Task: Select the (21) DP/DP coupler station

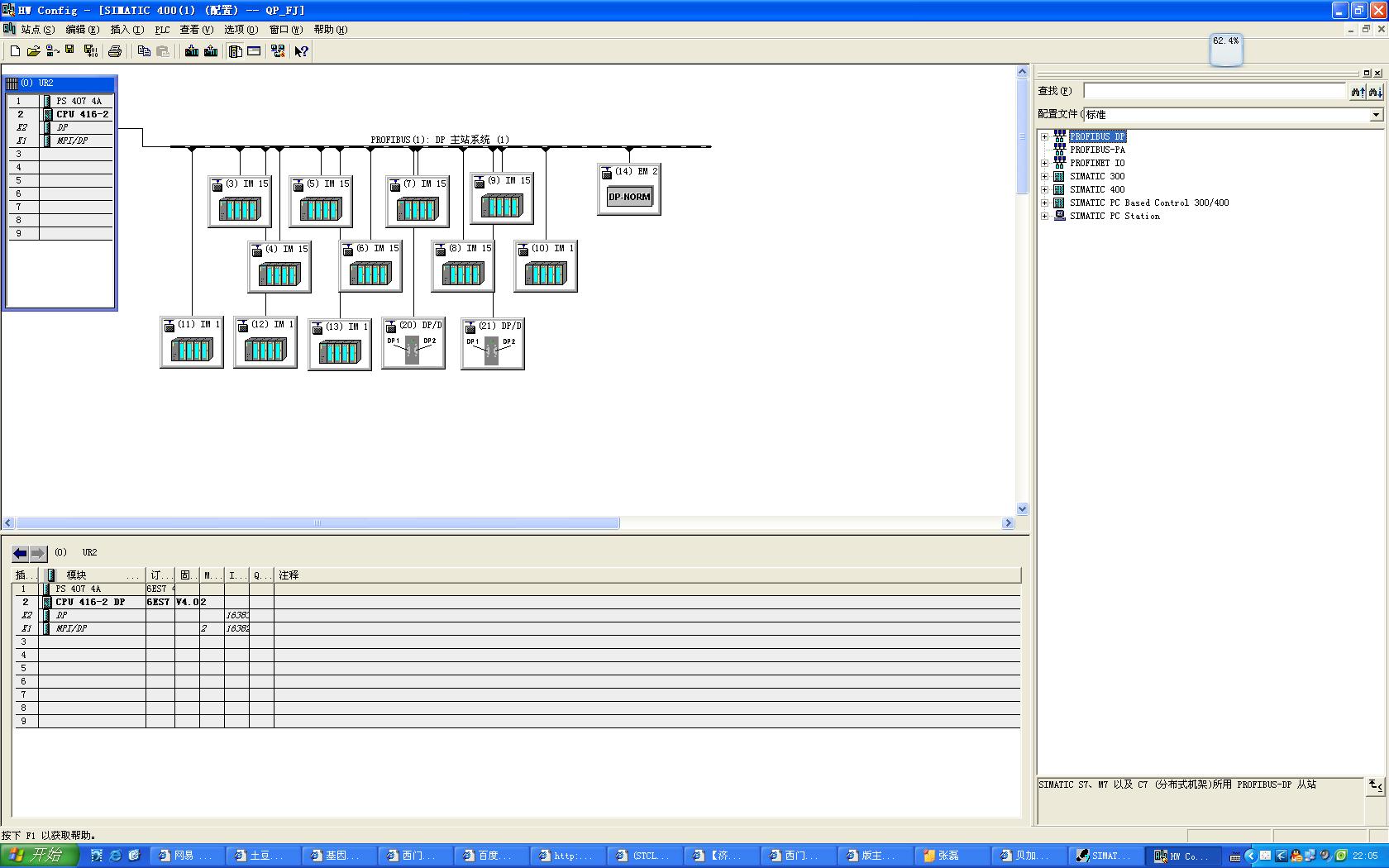Action: (493, 344)
